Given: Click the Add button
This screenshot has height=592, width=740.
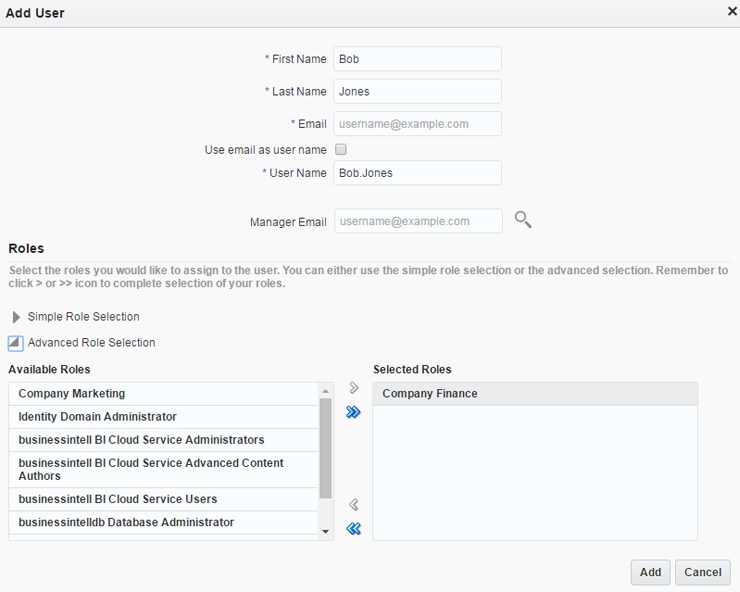Looking at the screenshot, I should tap(650, 572).
